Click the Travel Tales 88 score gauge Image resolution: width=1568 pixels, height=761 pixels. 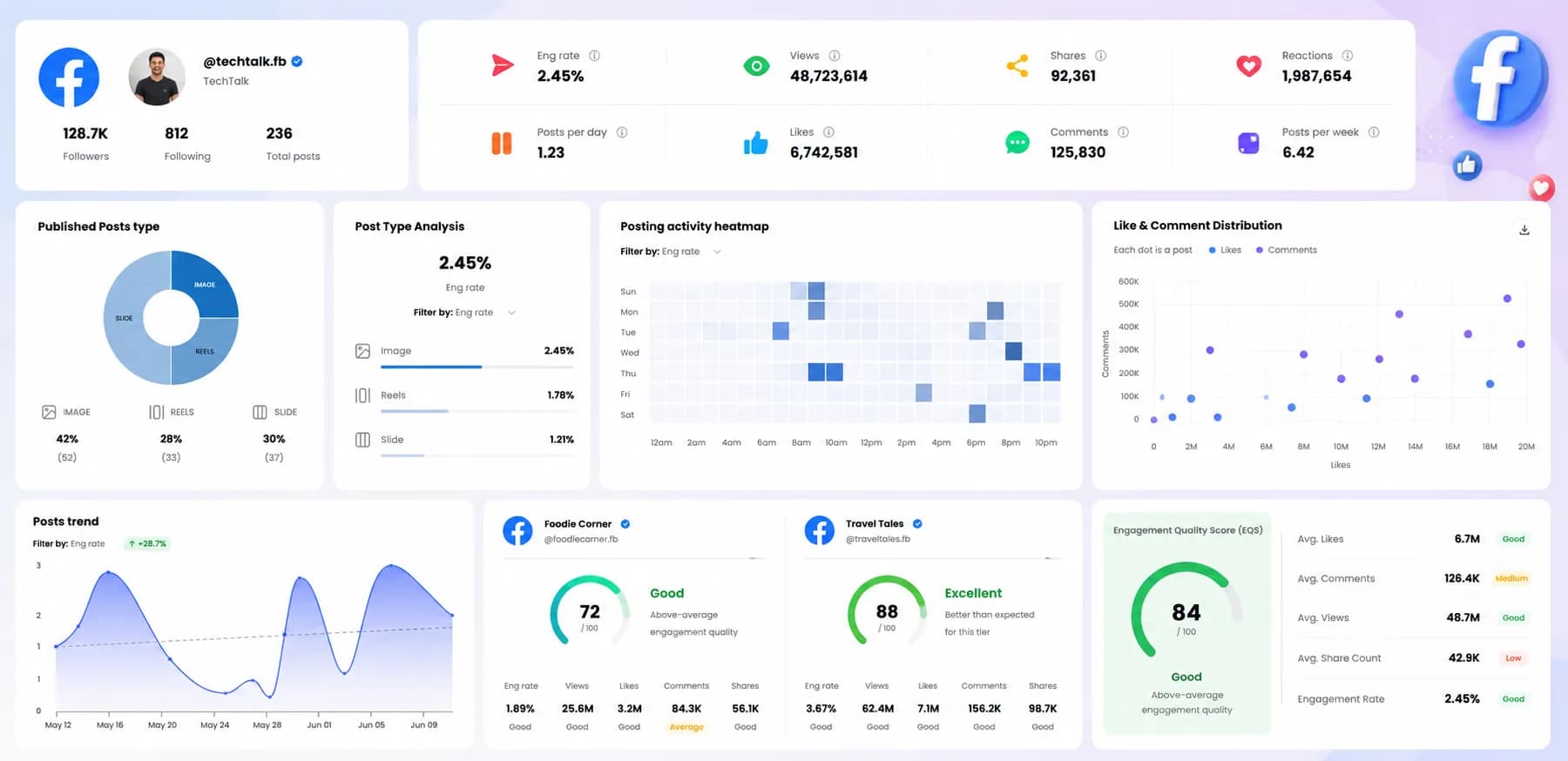click(887, 612)
